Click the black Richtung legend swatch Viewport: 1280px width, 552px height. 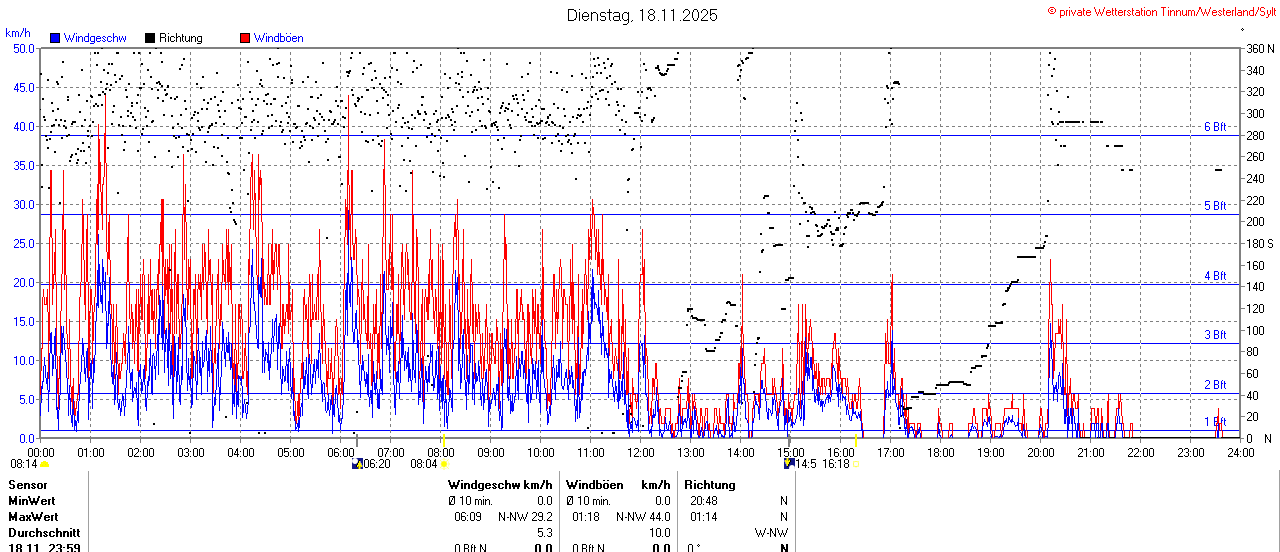coord(150,38)
